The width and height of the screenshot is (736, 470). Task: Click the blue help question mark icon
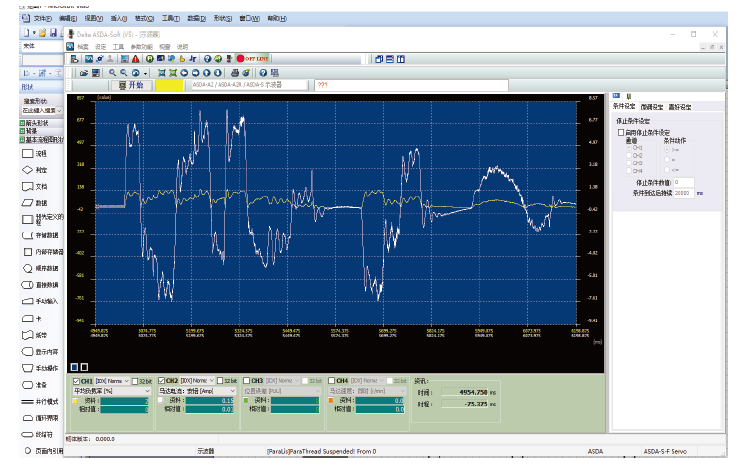coord(262,73)
